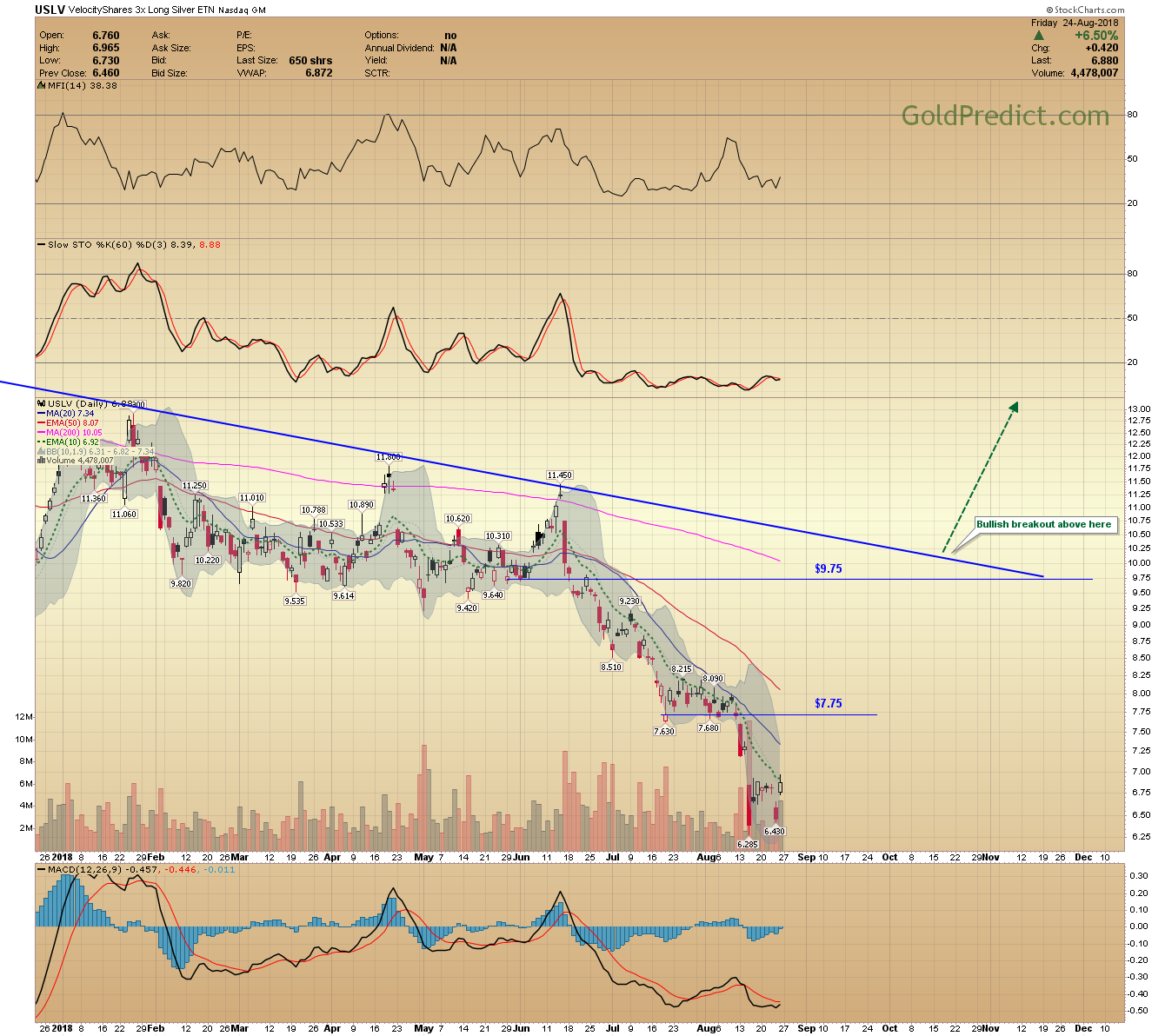
Task: Click the Low value 6.730
Action: pos(106,61)
